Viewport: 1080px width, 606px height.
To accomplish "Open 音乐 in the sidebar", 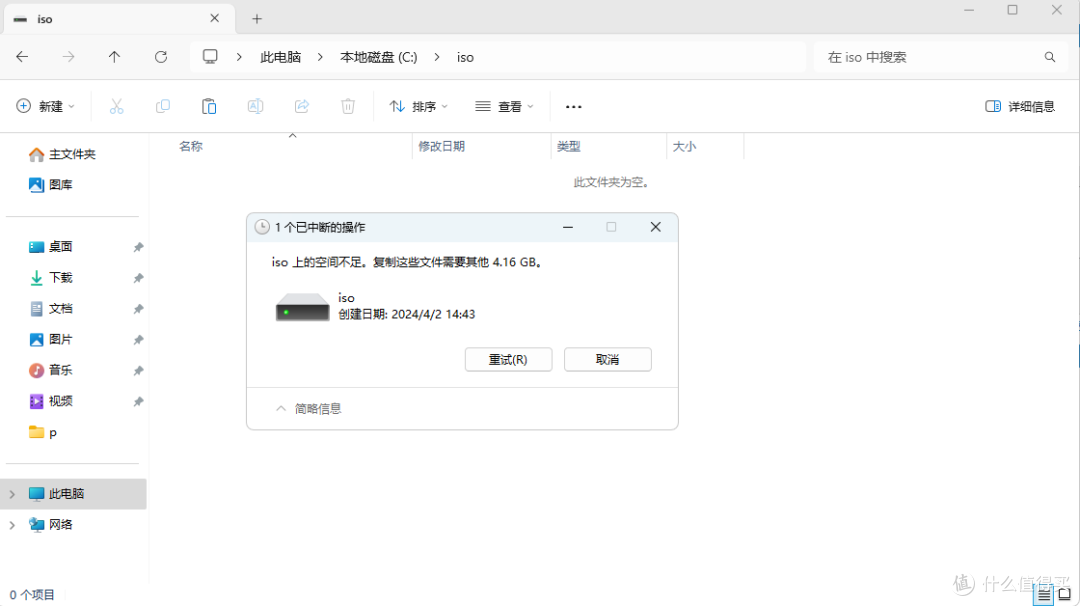I will tap(50, 370).
